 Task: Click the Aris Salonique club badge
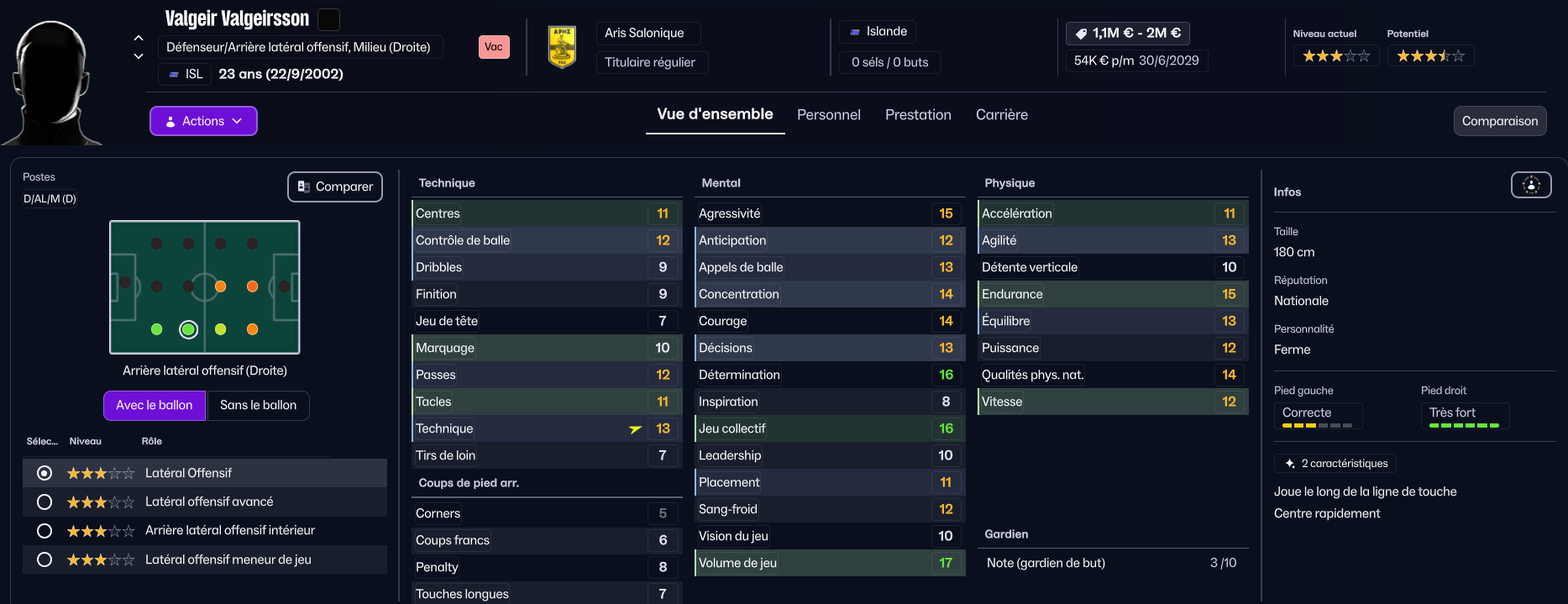(x=562, y=47)
